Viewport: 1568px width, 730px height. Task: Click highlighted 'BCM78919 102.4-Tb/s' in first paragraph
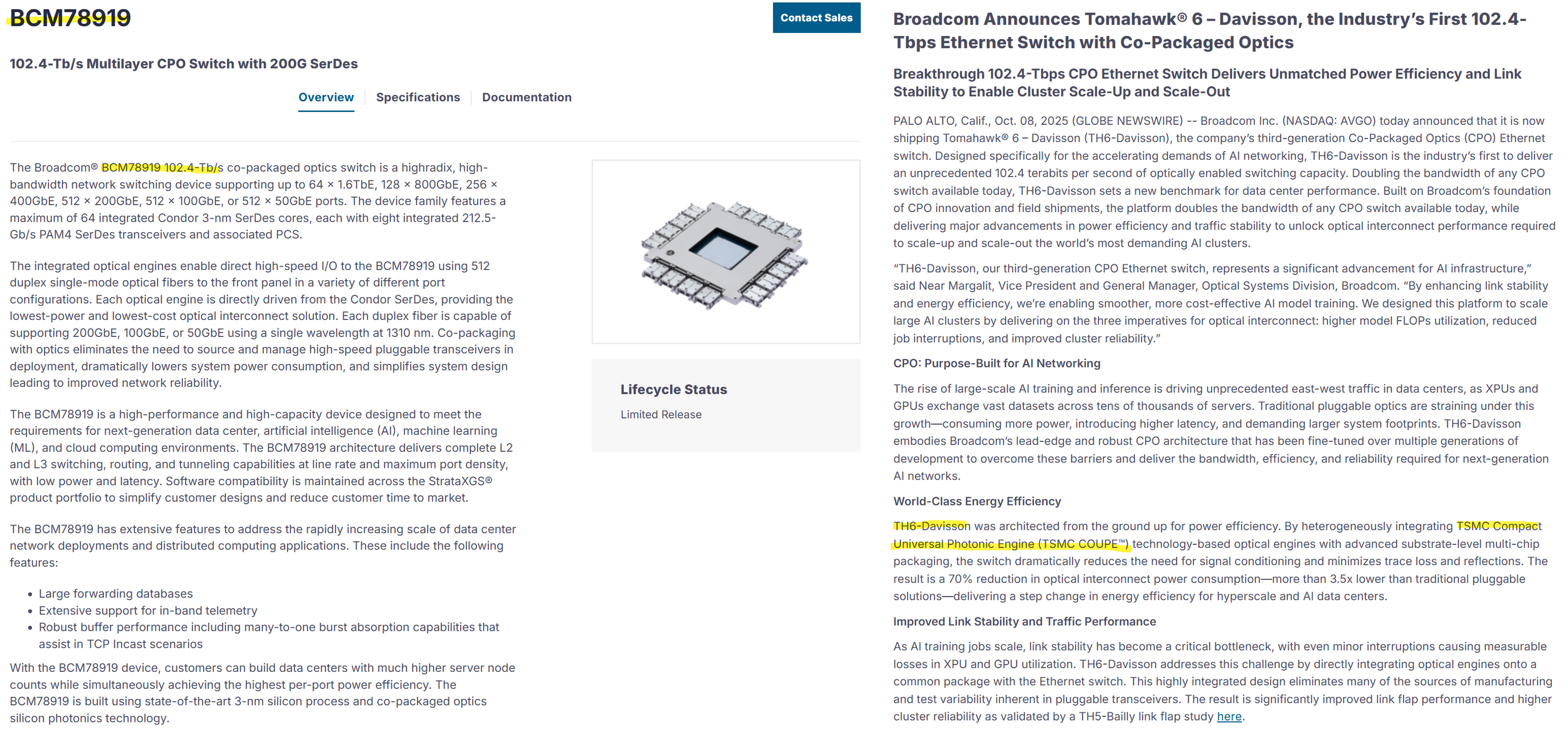click(x=161, y=167)
